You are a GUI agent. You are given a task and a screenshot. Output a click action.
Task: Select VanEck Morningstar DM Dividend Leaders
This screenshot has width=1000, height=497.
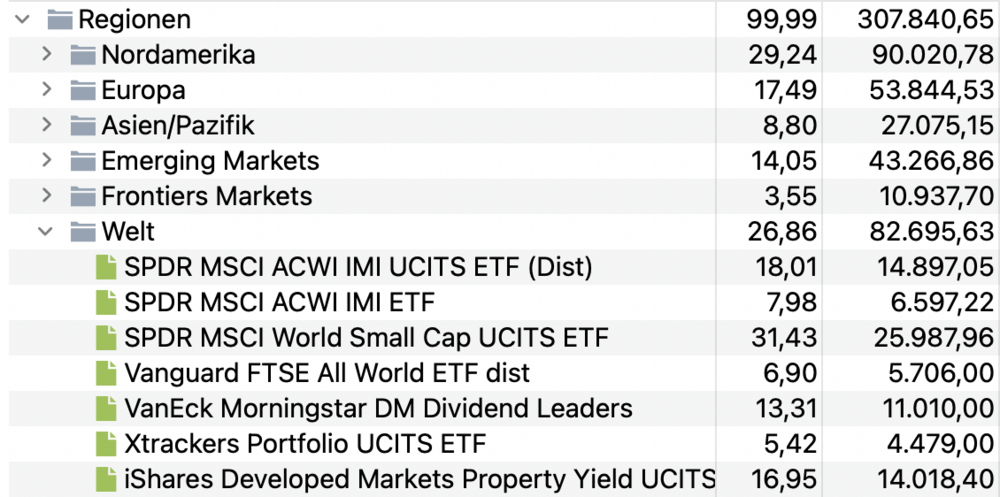click(378, 409)
